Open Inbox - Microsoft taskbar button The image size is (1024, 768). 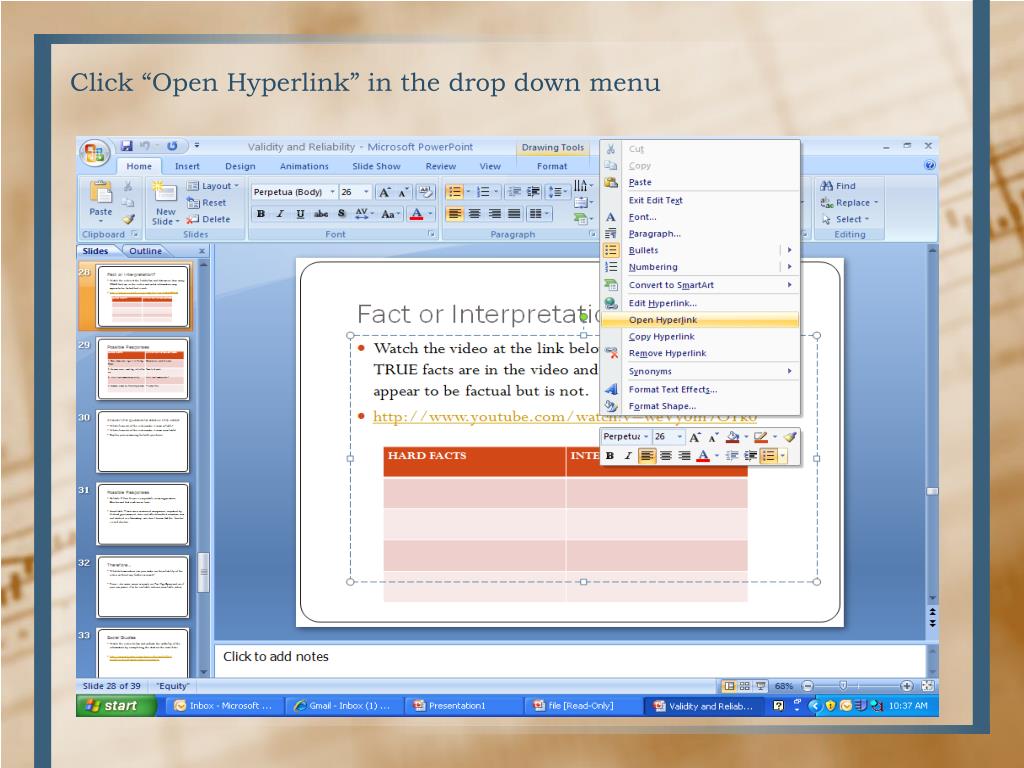point(225,705)
